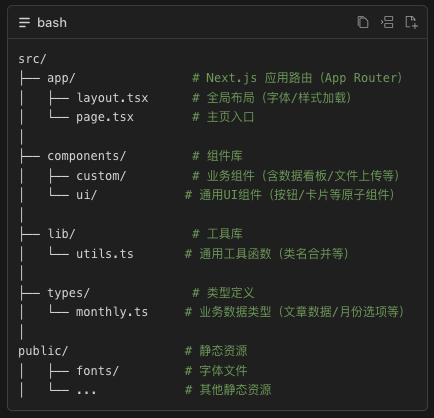Click the '全局布局 (字体/样式加载)' comment
Image resolution: width=434 pixels, height=418 pixels.
point(272,98)
